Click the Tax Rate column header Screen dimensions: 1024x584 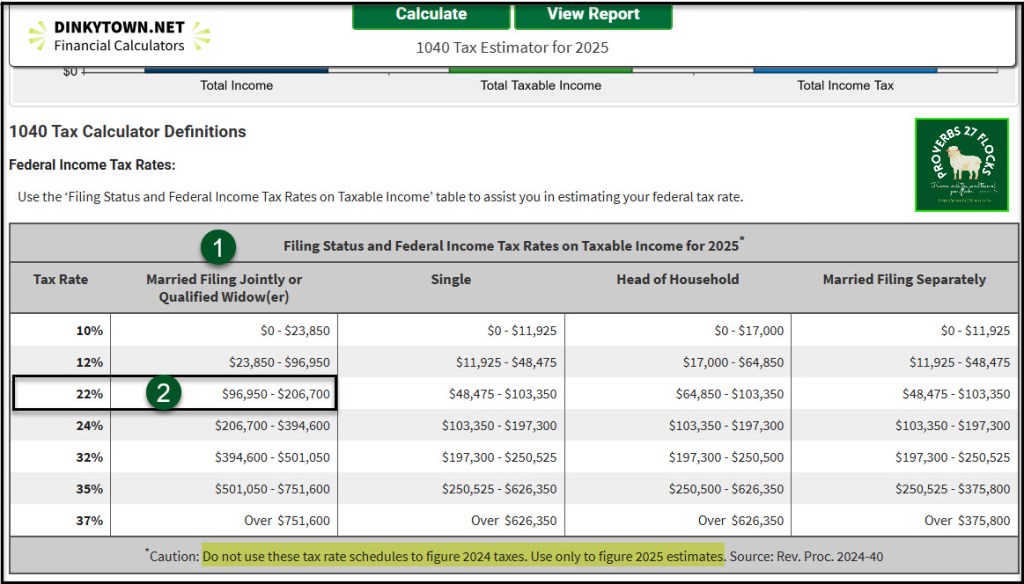[61, 280]
